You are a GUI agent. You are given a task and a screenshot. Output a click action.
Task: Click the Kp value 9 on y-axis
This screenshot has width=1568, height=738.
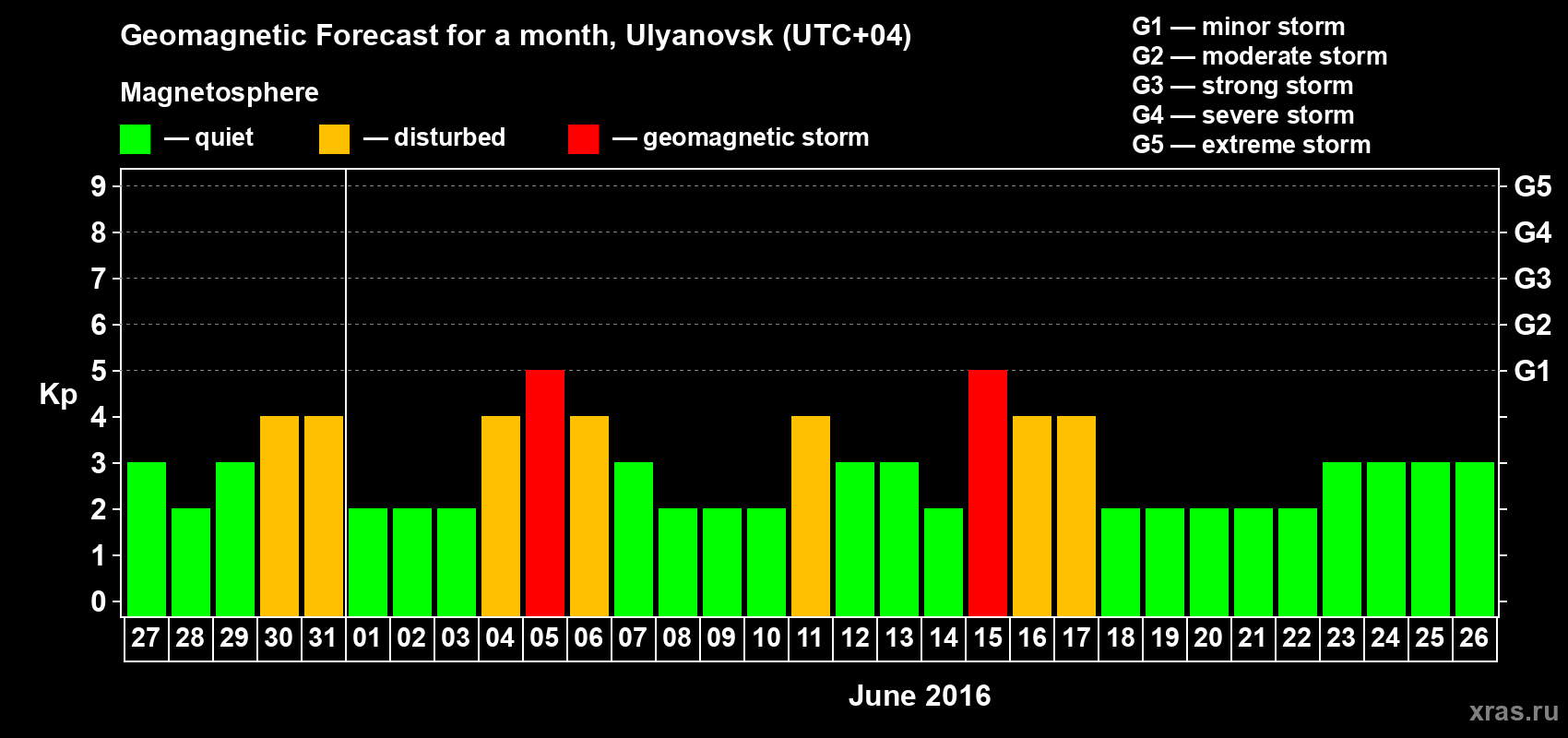tap(99, 186)
